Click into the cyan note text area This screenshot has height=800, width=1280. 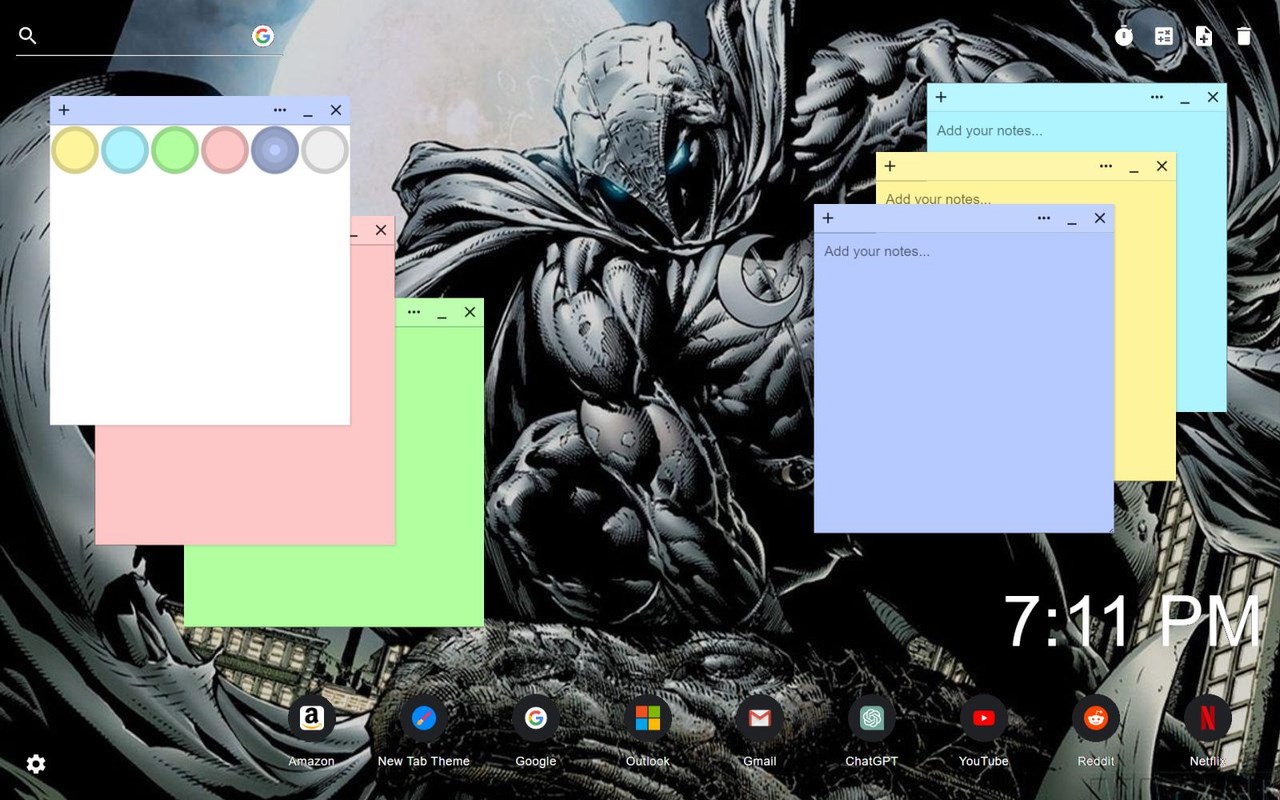[1077, 131]
